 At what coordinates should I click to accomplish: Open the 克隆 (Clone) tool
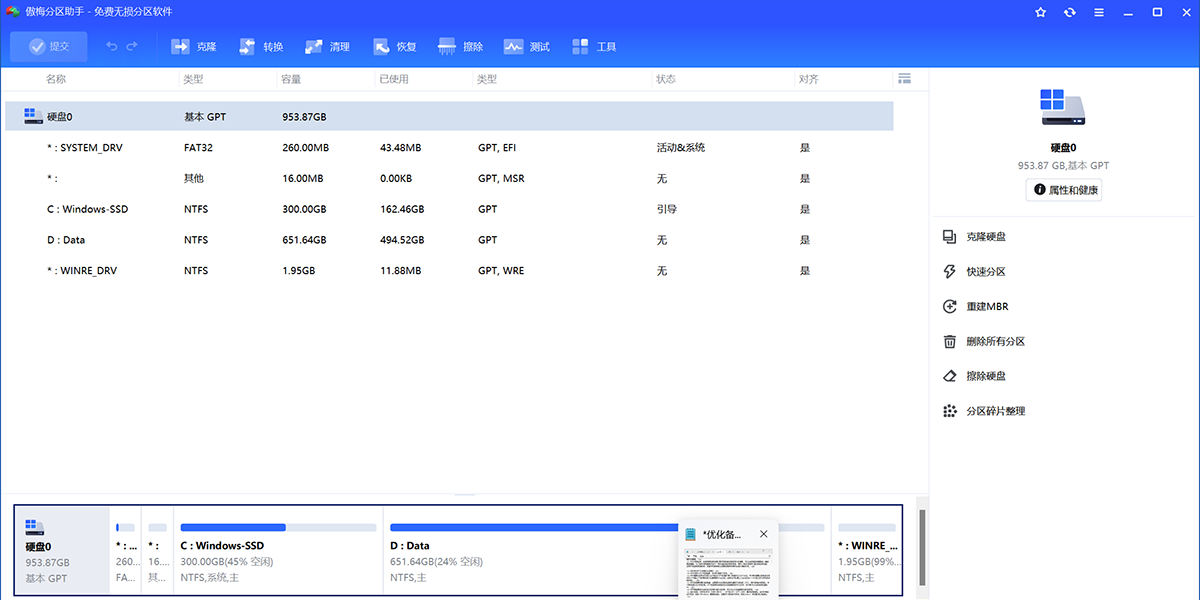pos(194,47)
